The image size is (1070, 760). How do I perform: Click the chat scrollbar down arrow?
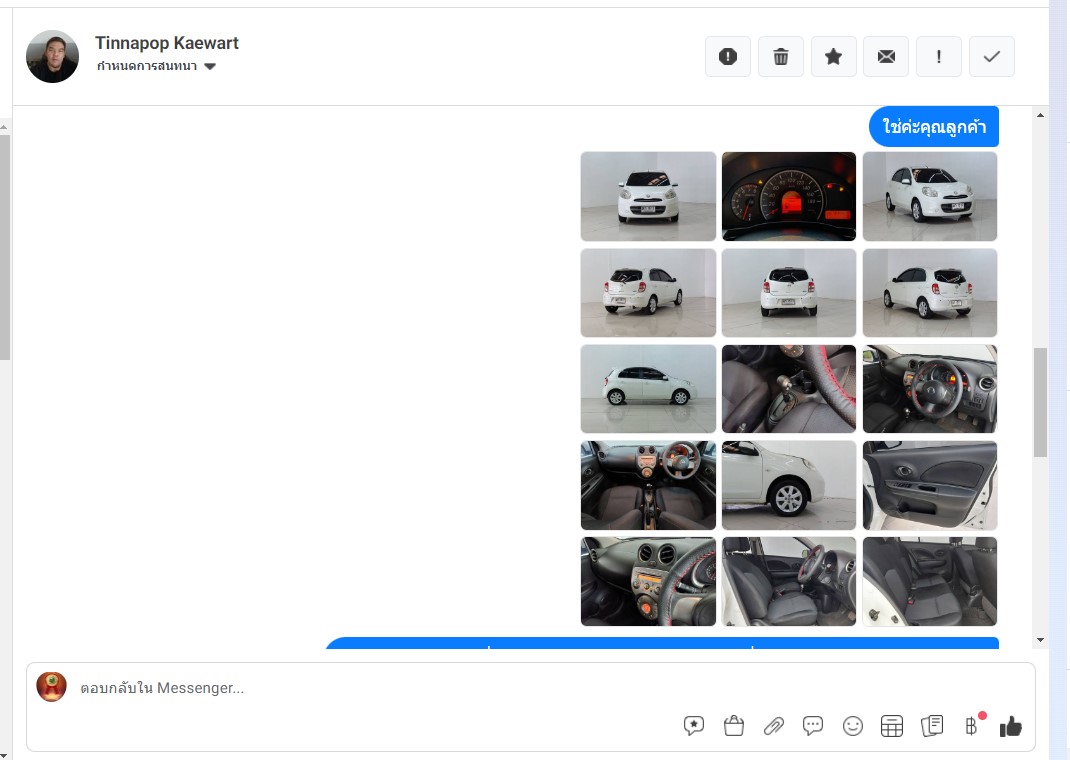point(1041,640)
